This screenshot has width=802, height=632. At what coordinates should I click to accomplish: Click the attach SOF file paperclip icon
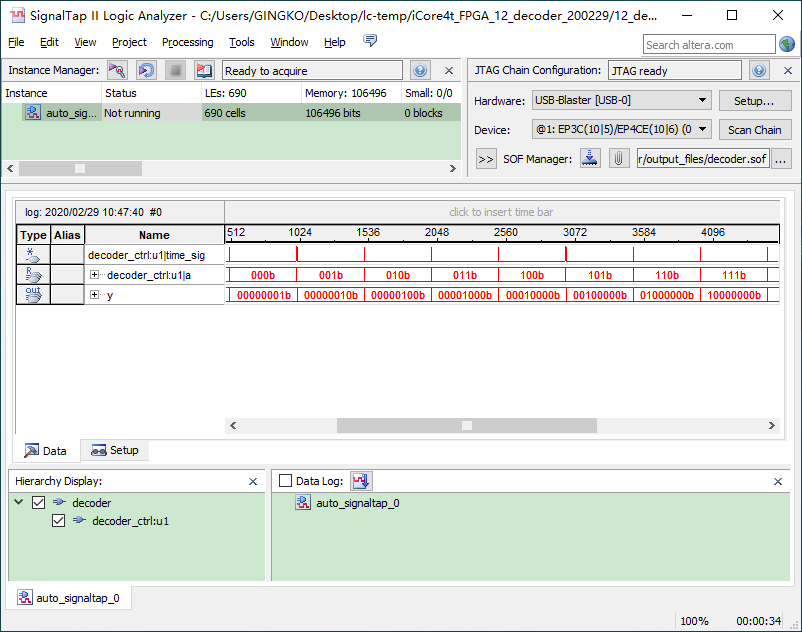[619, 159]
